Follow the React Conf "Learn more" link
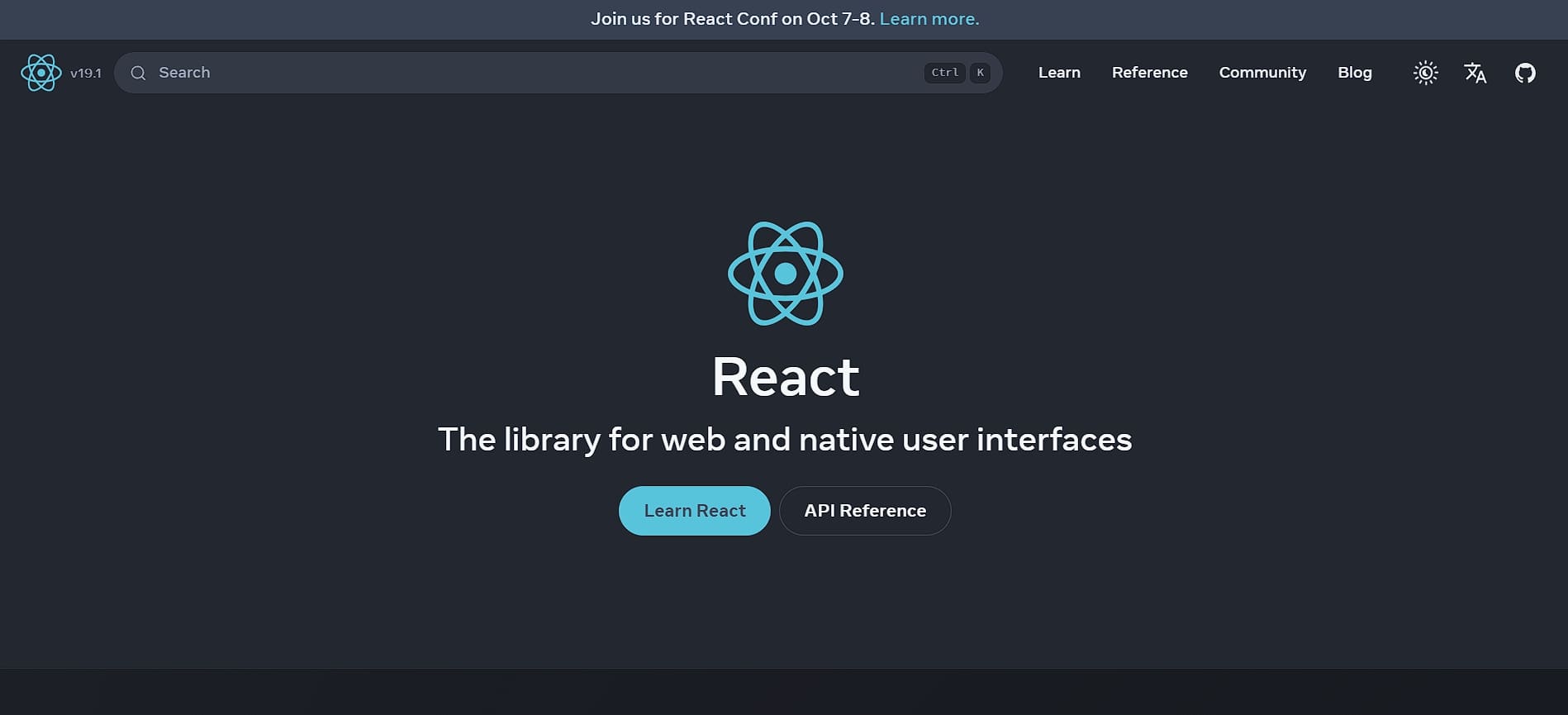The width and height of the screenshot is (1568, 715). point(929,19)
